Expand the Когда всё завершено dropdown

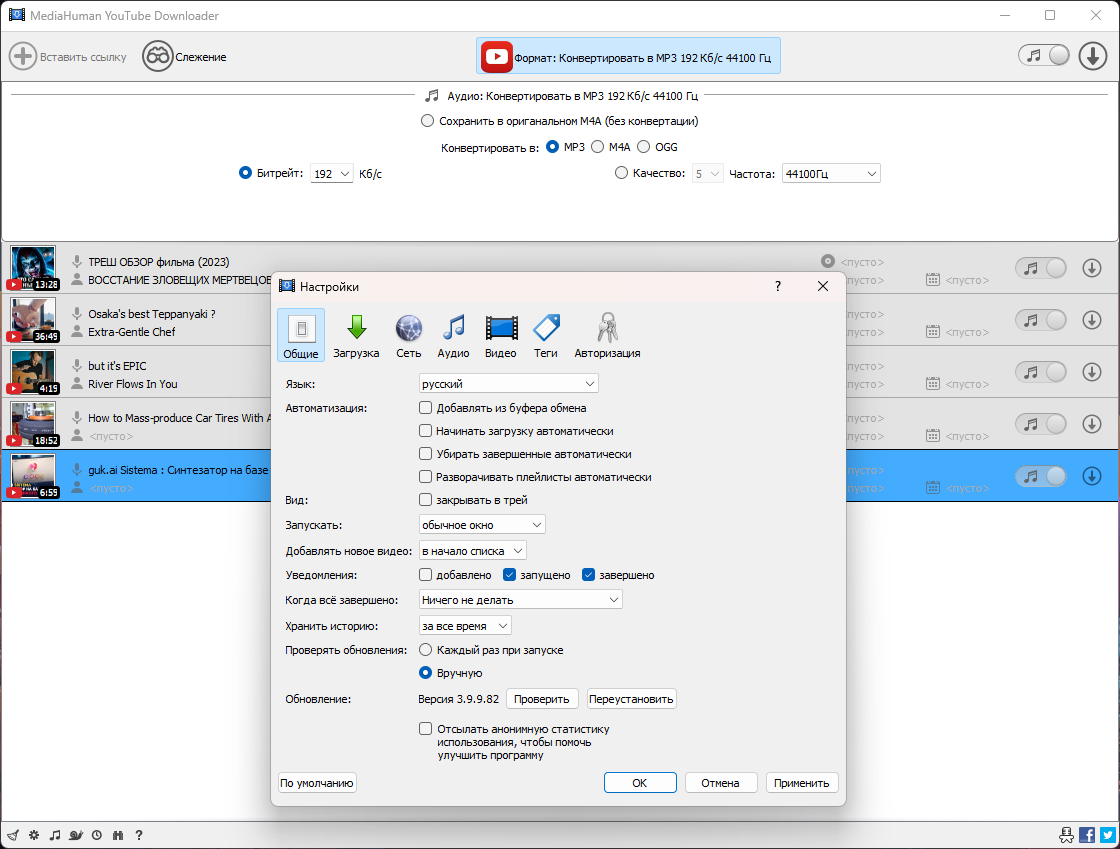coord(520,600)
